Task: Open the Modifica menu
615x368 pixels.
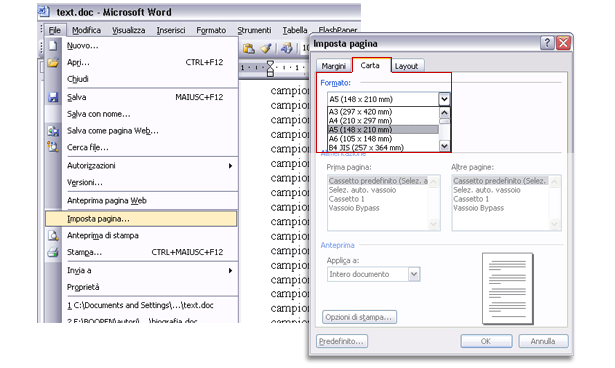Action: point(86,30)
